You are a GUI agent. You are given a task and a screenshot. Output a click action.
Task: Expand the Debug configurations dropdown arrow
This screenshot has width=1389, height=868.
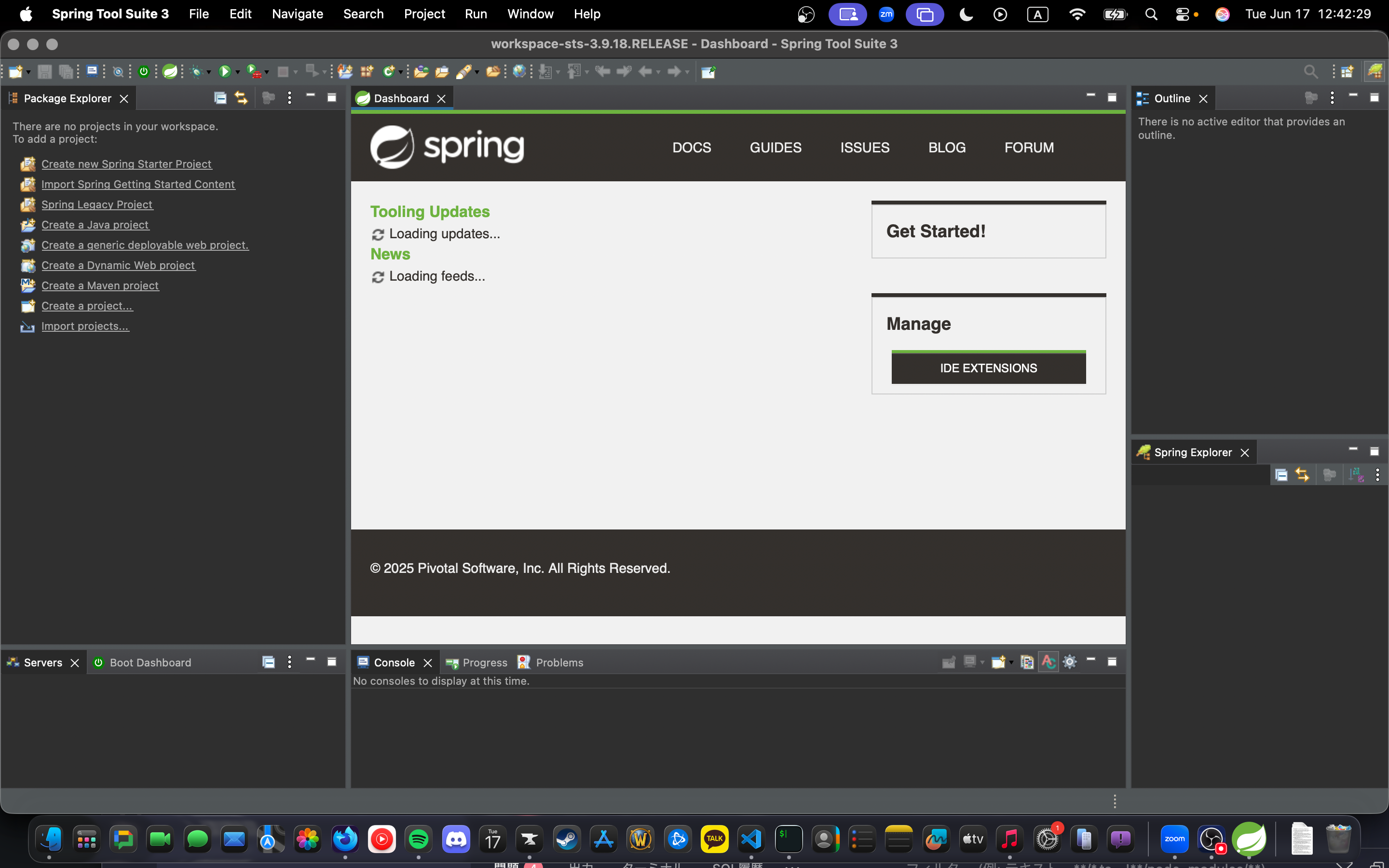209,73
